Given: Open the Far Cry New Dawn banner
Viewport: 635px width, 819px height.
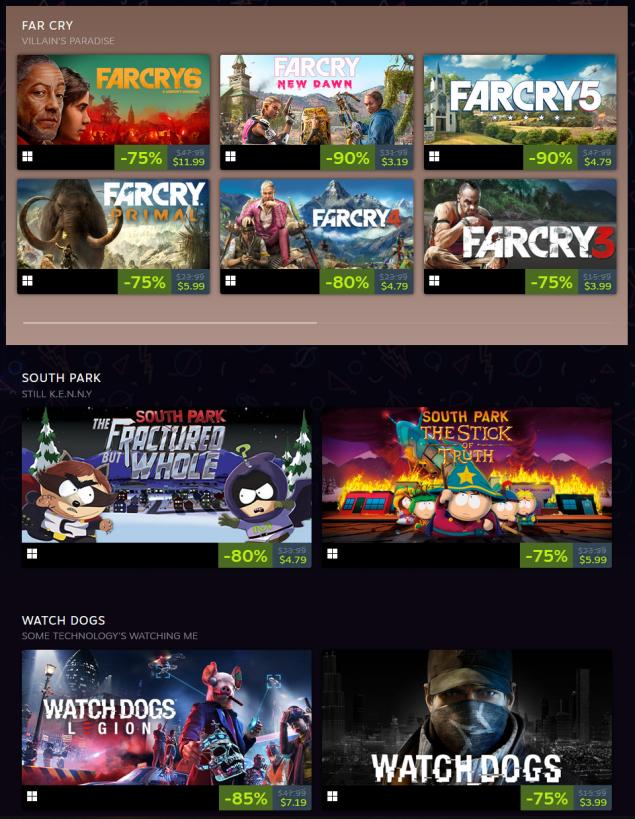Looking at the screenshot, I should pos(316,100).
